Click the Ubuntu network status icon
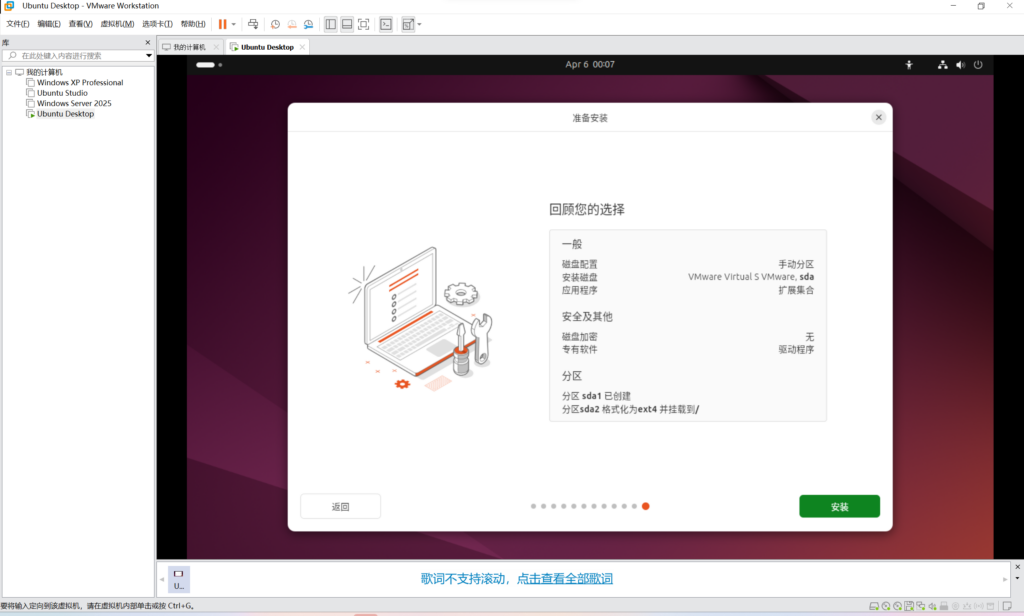Viewport: 1024px width, 616px height. [942, 65]
